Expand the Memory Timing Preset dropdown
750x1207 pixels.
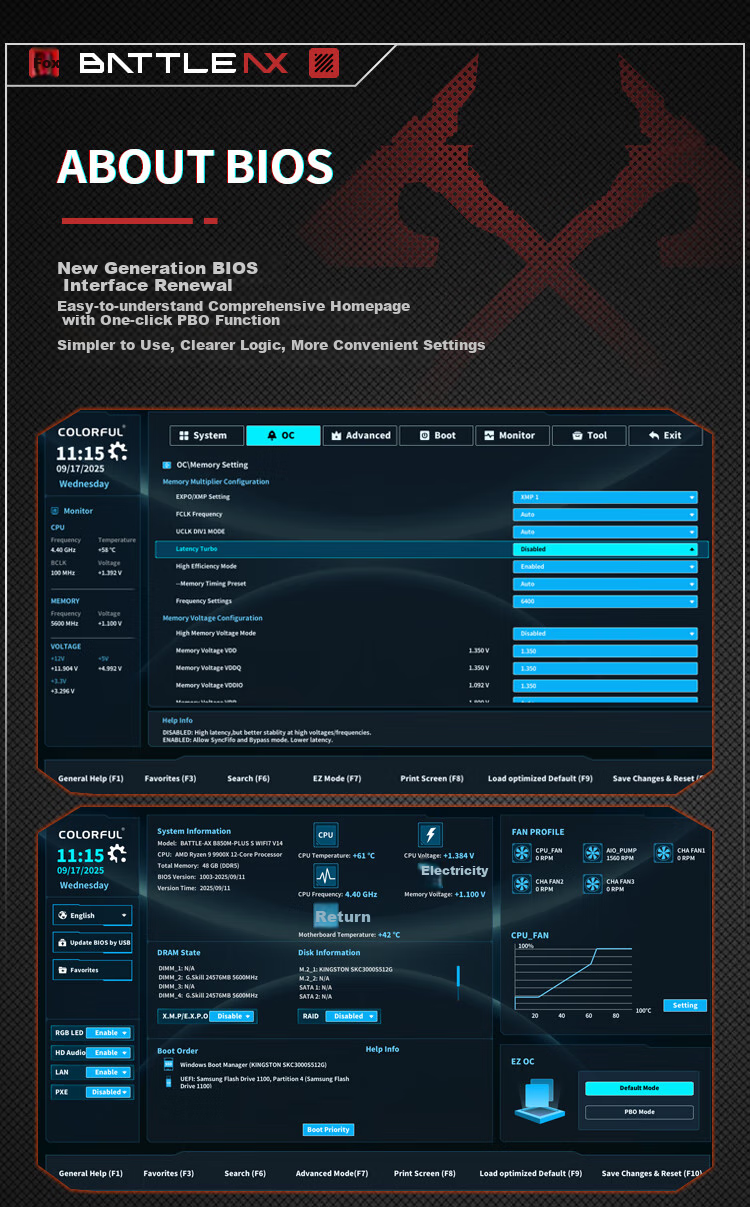(x=605, y=584)
